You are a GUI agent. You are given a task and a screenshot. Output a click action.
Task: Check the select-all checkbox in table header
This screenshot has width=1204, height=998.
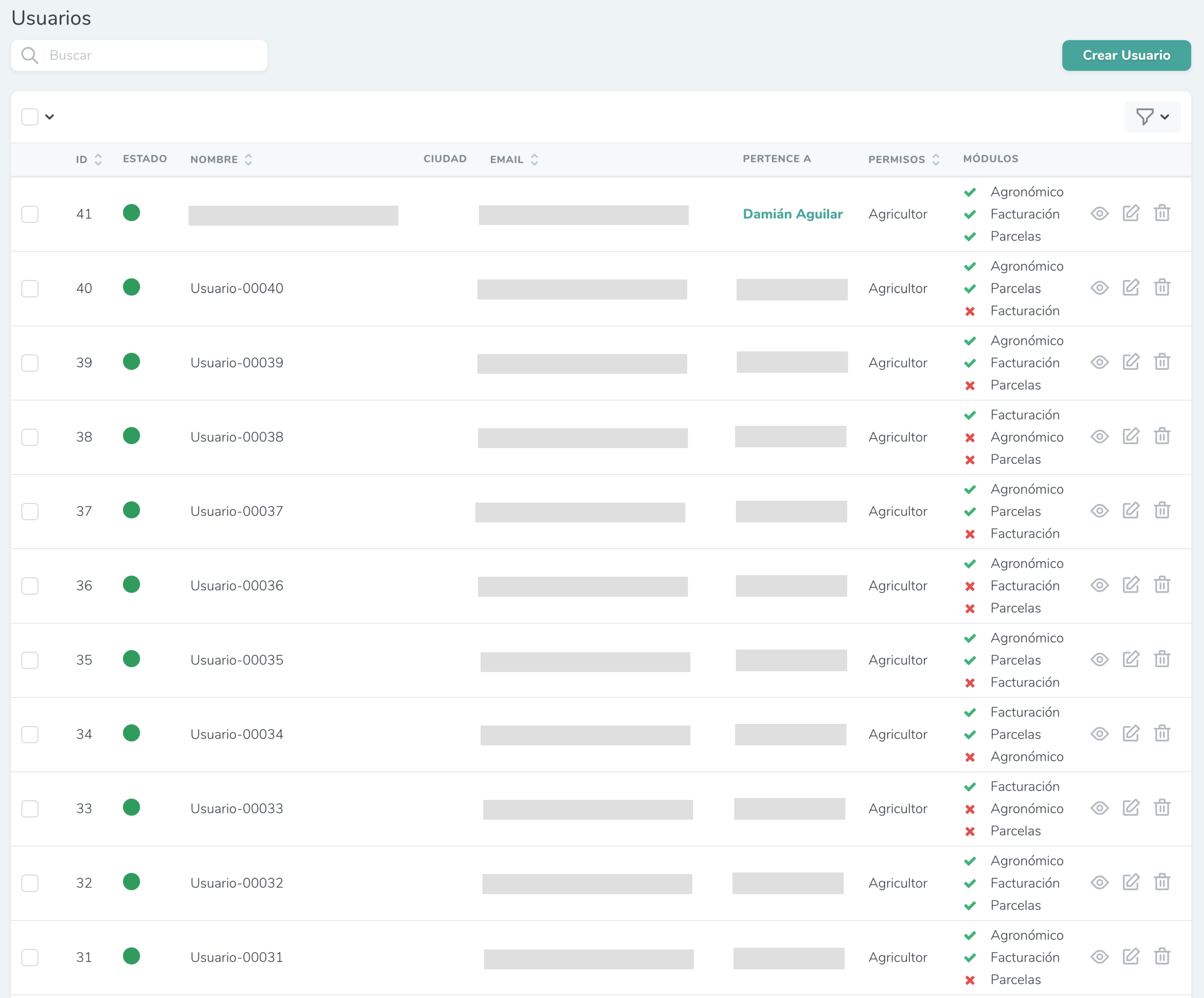30,117
